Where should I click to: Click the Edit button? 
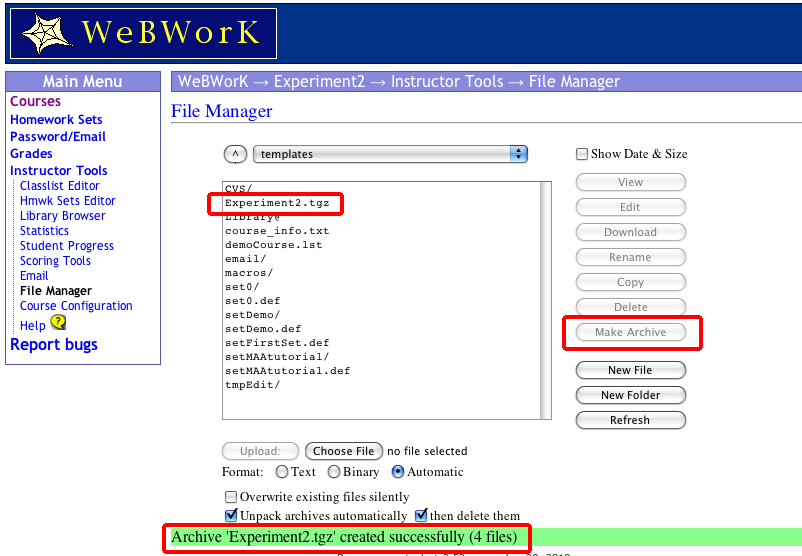point(631,207)
